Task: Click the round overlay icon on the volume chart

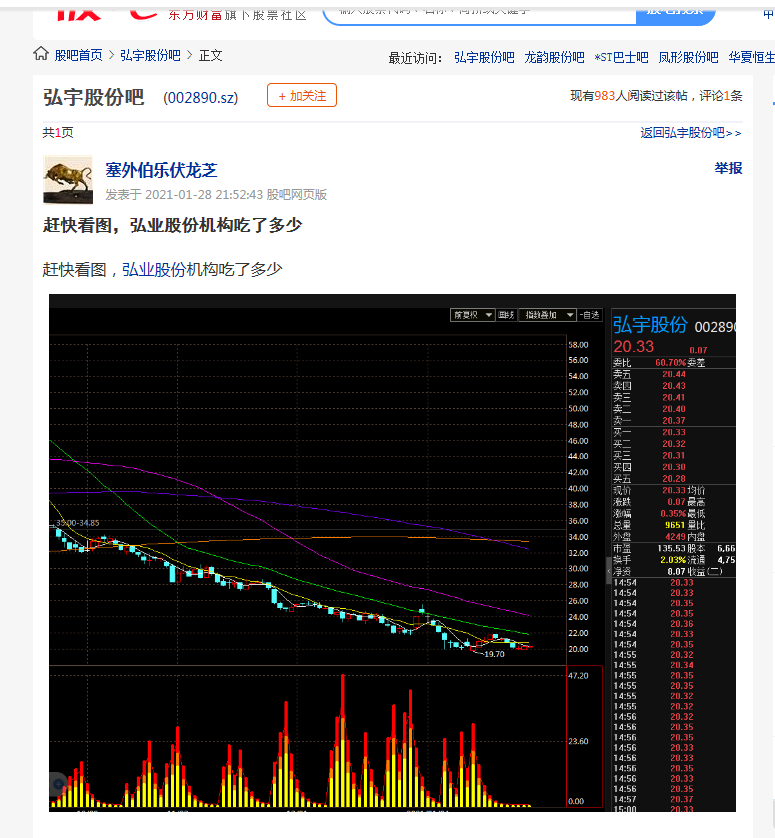Action: pos(58,785)
